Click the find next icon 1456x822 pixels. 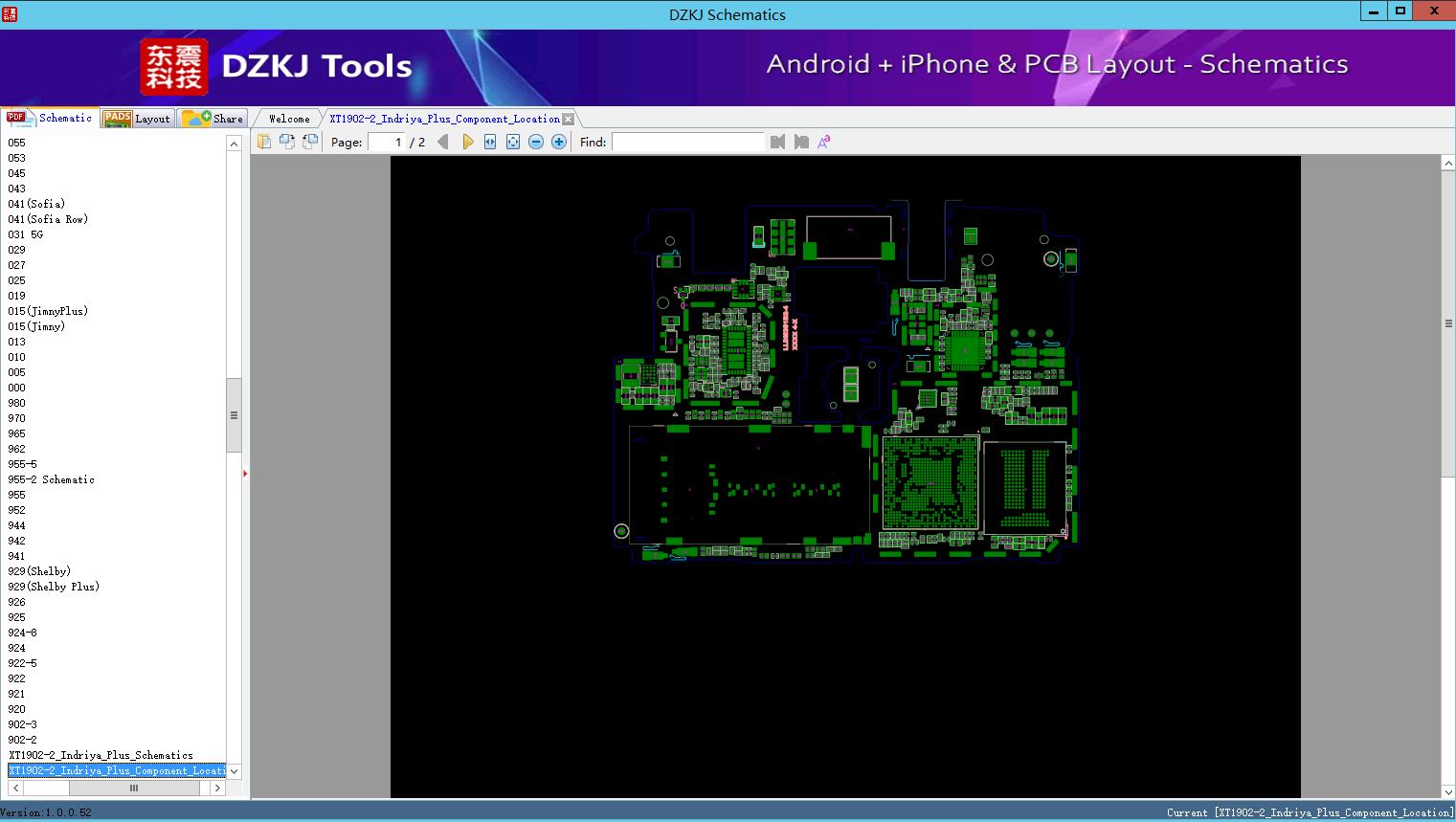point(801,142)
